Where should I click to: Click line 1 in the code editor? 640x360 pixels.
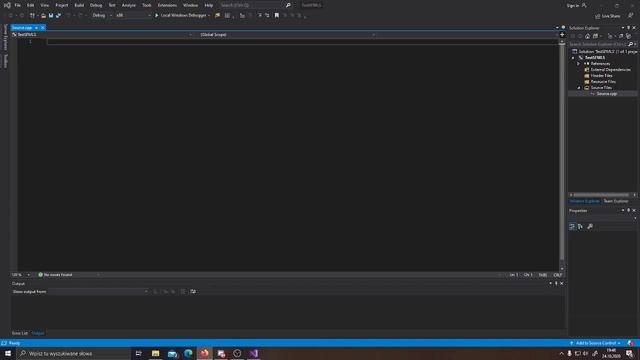click(x=302, y=42)
